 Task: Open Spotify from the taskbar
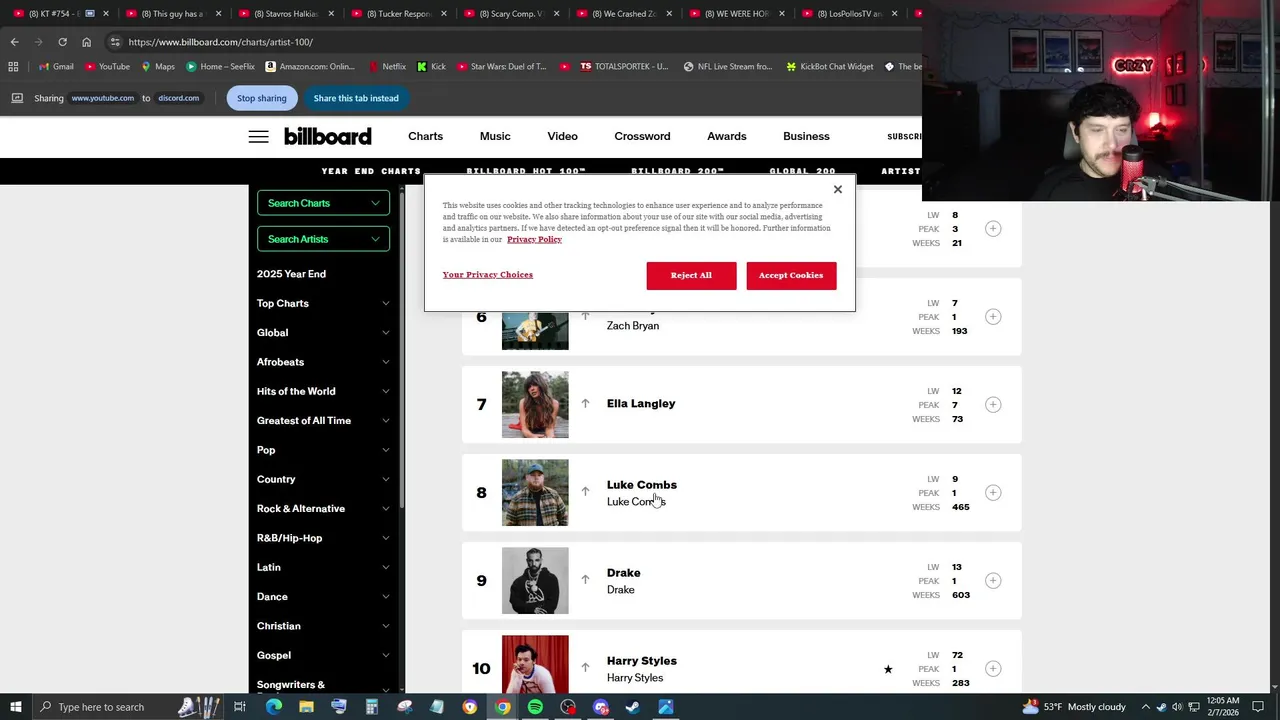pos(535,707)
